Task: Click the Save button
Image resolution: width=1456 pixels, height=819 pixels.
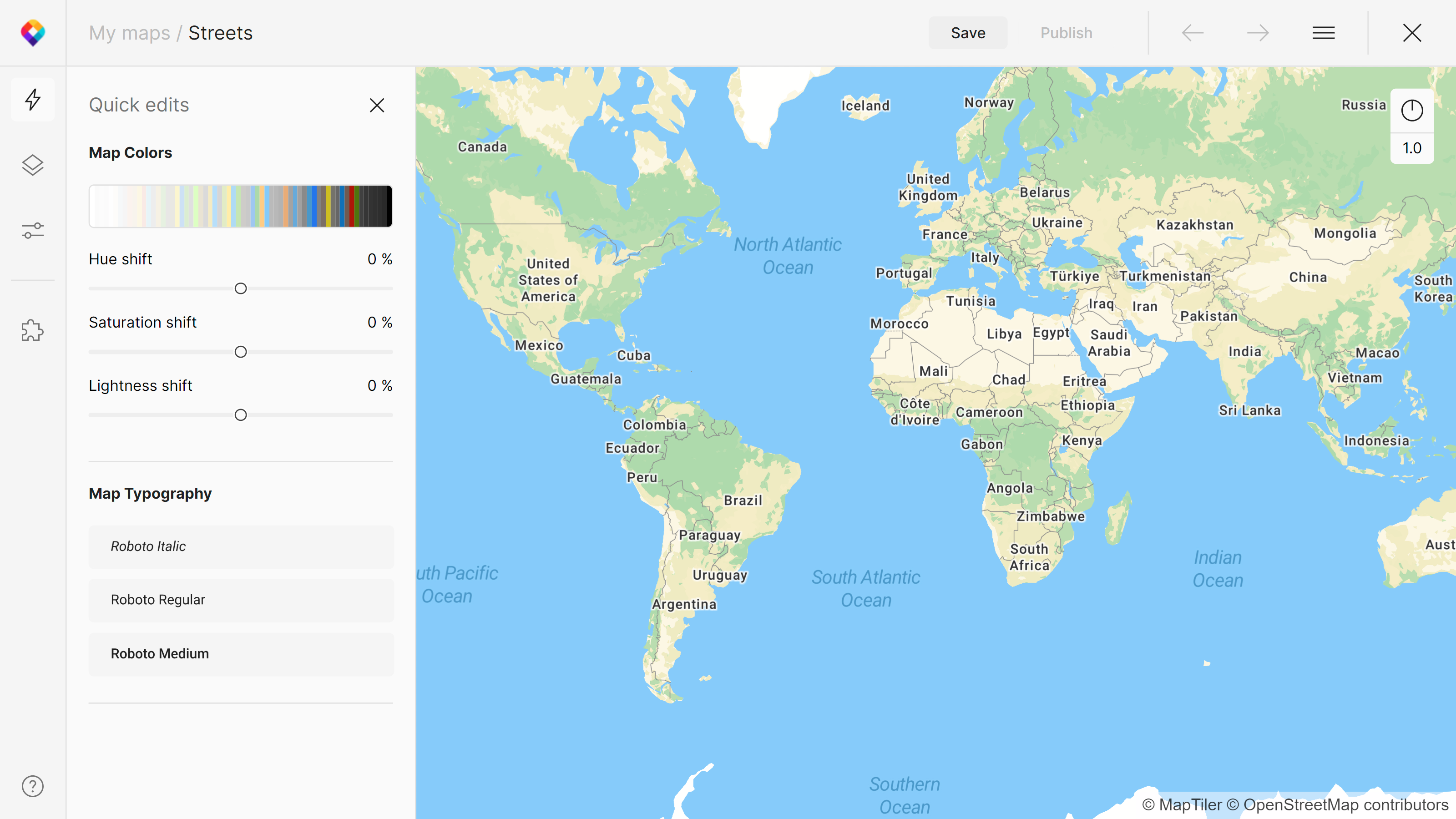Action: (968, 33)
